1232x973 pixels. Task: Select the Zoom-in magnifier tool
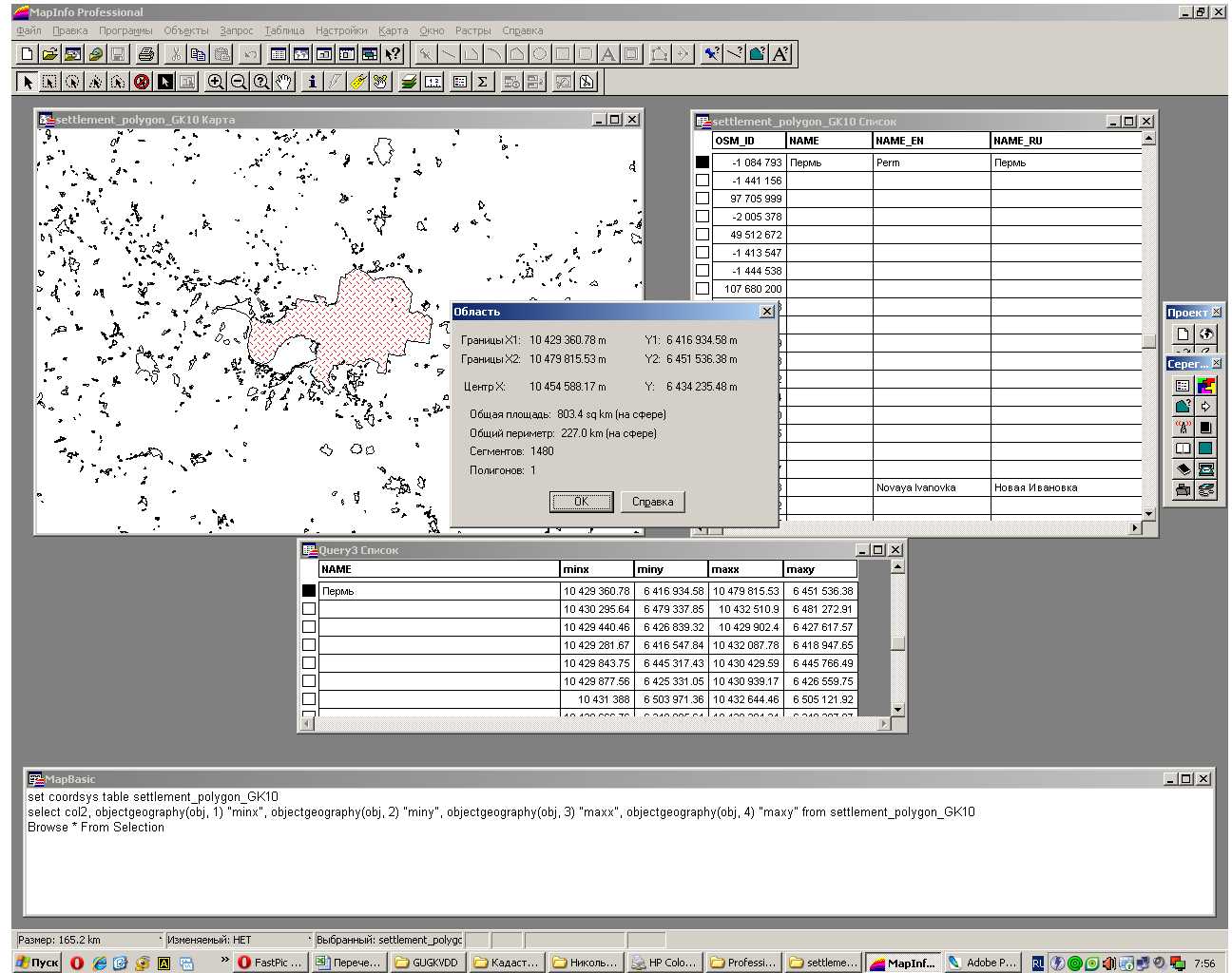click(x=216, y=82)
